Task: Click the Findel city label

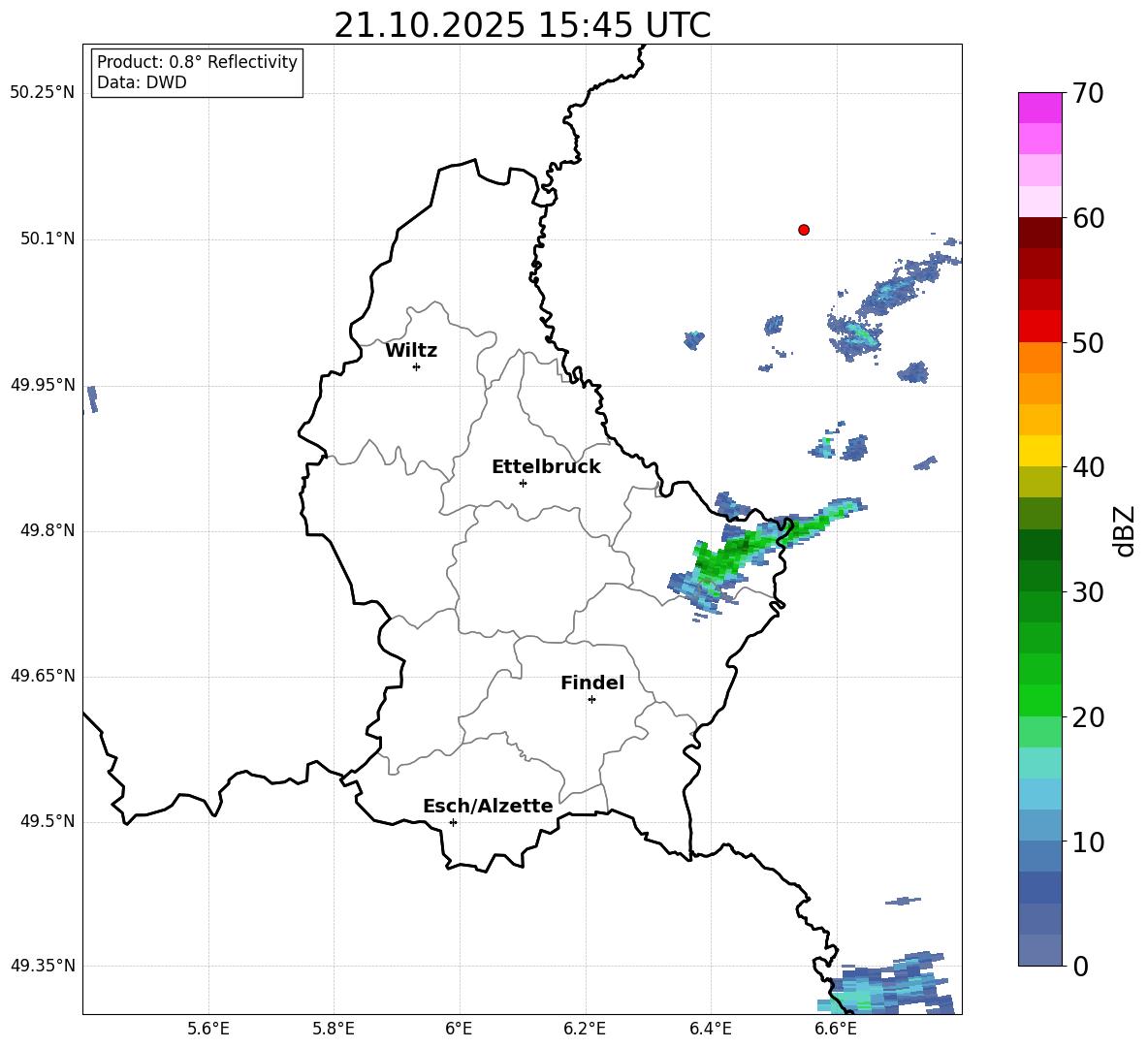Action: click(x=592, y=683)
